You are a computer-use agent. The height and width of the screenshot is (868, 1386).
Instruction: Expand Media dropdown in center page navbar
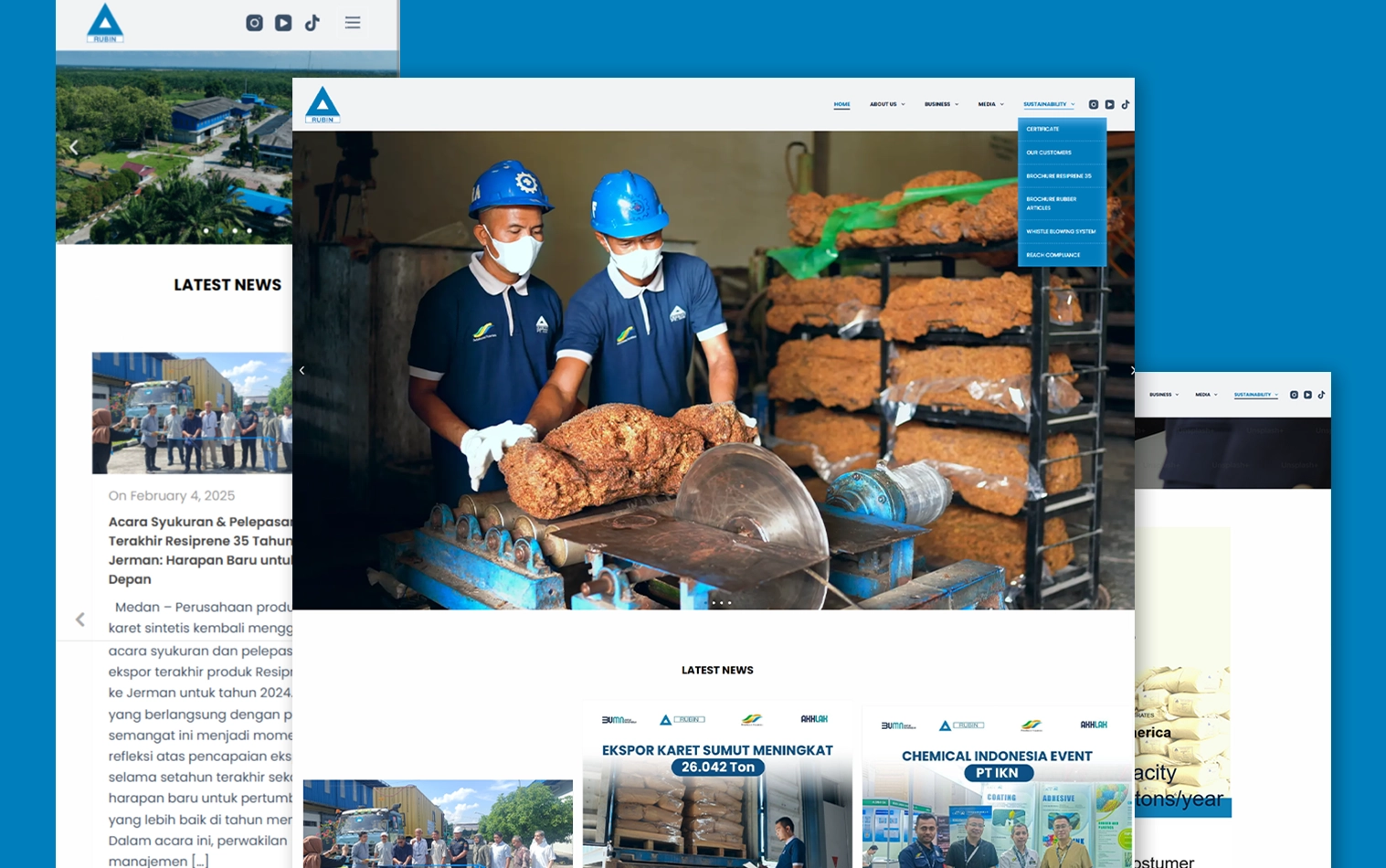tap(990, 104)
